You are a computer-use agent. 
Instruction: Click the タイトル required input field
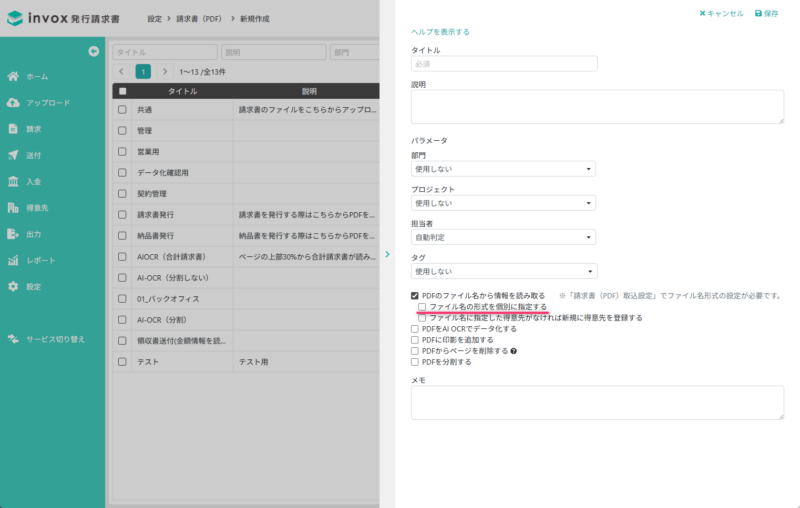504,64
